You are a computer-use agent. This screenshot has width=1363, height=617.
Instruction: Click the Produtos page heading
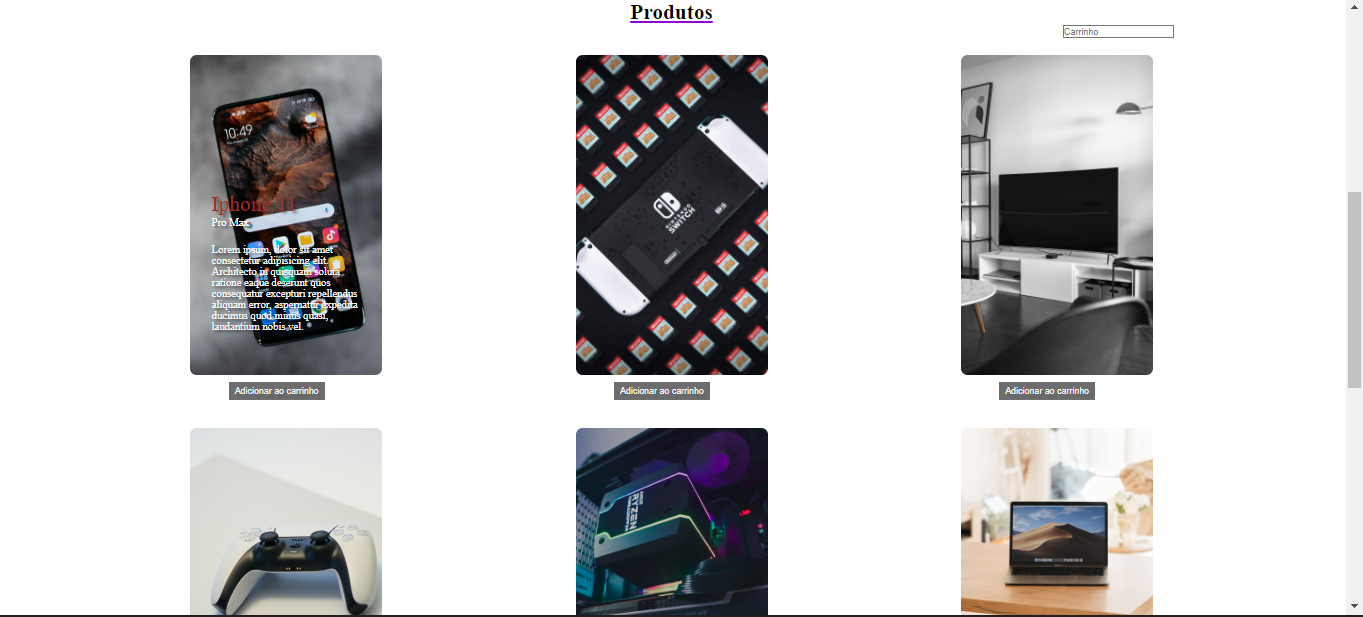click(671, 12)
